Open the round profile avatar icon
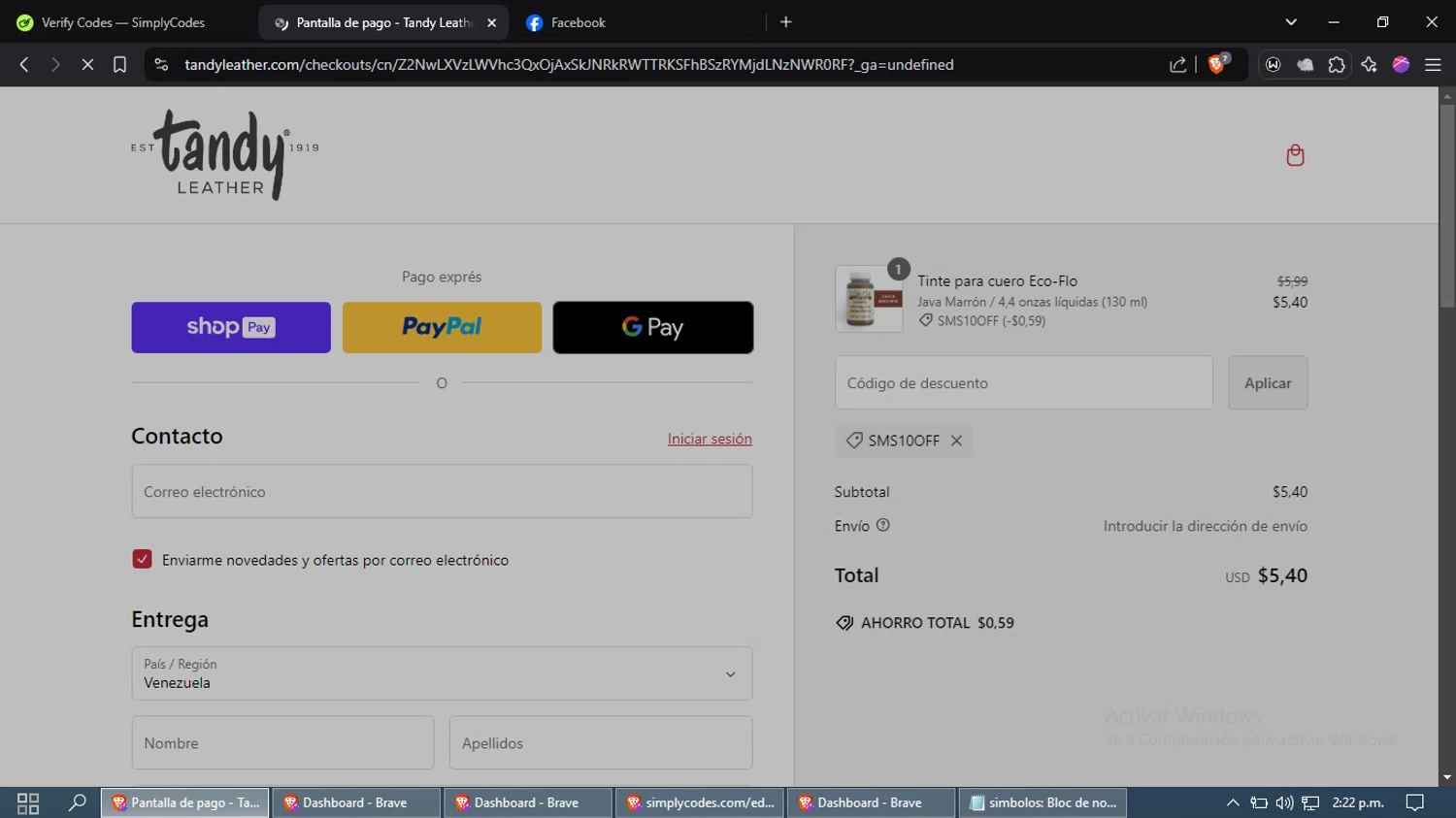Screen dimensions: 1456x818 (x=1401, y=65)
